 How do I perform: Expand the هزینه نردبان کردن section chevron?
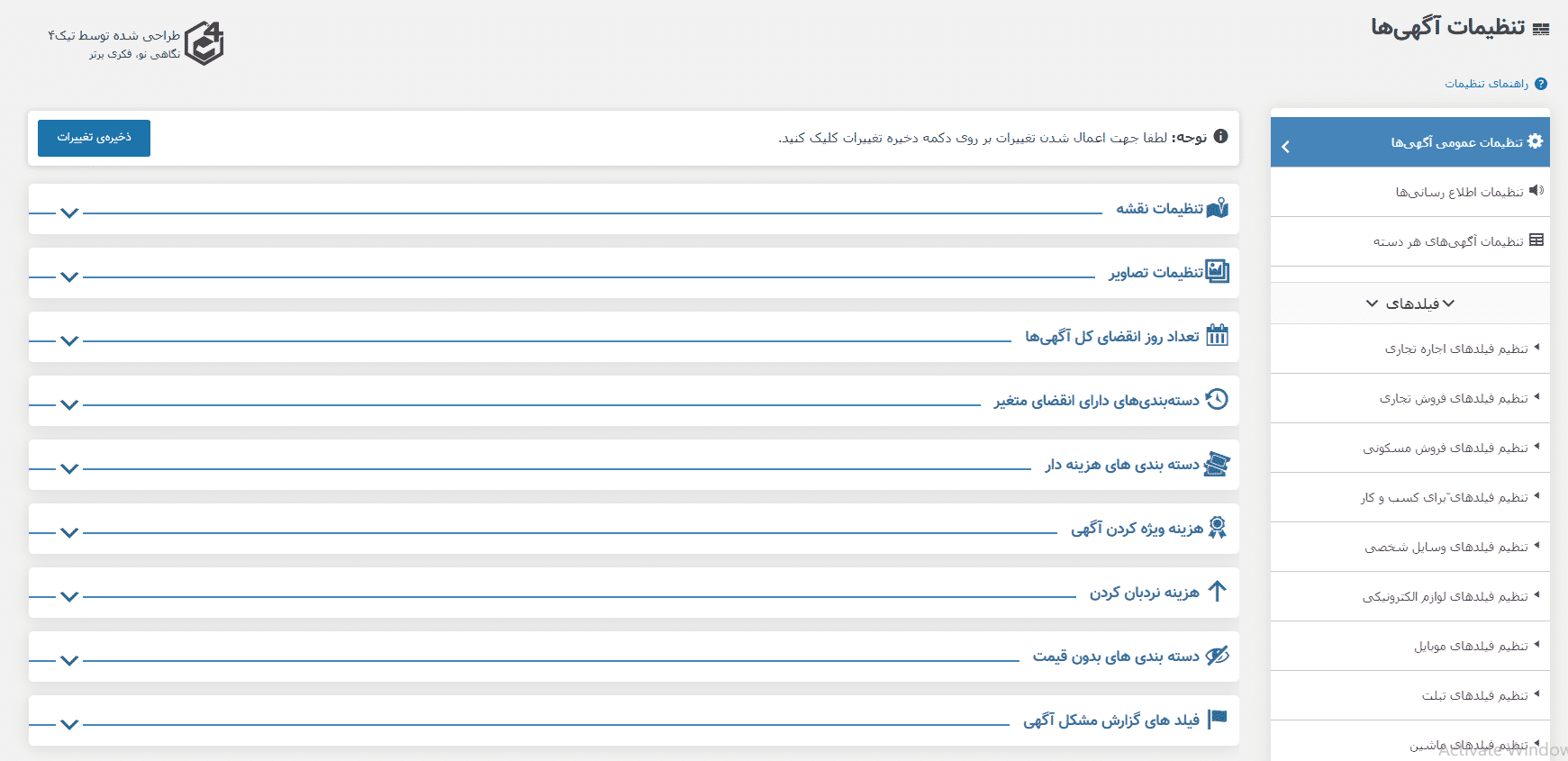tap(69, 596)
